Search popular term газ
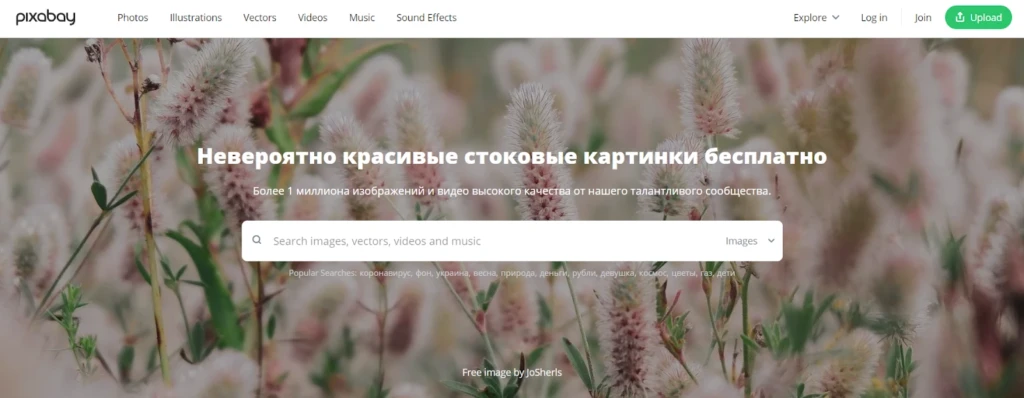The width and height of the screenshot is (1024, 398). [707, 273]
